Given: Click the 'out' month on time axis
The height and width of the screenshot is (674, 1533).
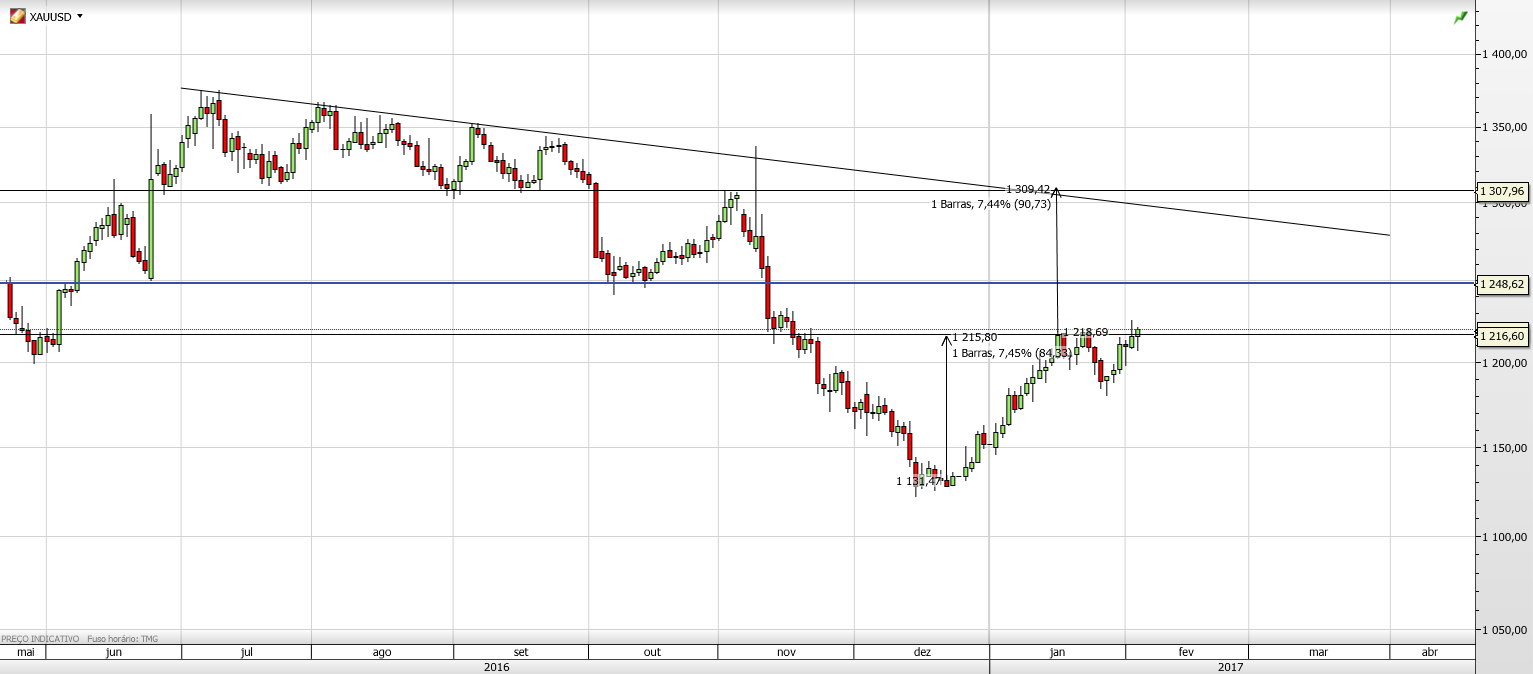Looking at the screenshot, I should pos(652,652).
